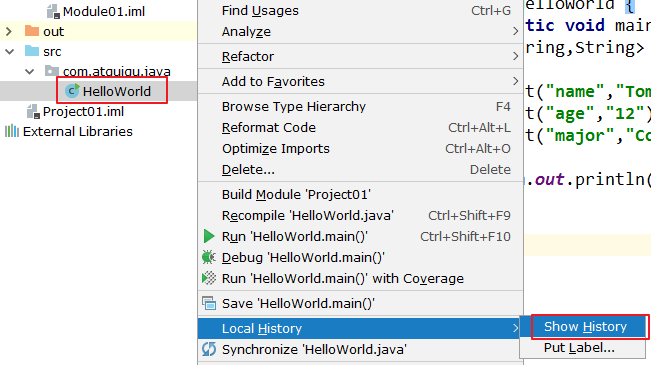The image size is (651, 365).
Task: Expand the out folder
Action: pyautogui.click(x=9, y=31)
